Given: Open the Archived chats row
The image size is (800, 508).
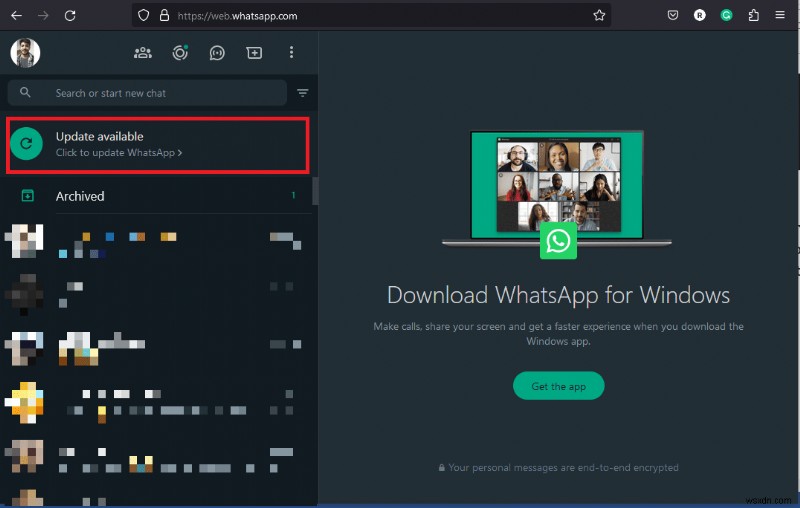Looking at the screenshot, I should pyautogui.click(x=158, y=196).
